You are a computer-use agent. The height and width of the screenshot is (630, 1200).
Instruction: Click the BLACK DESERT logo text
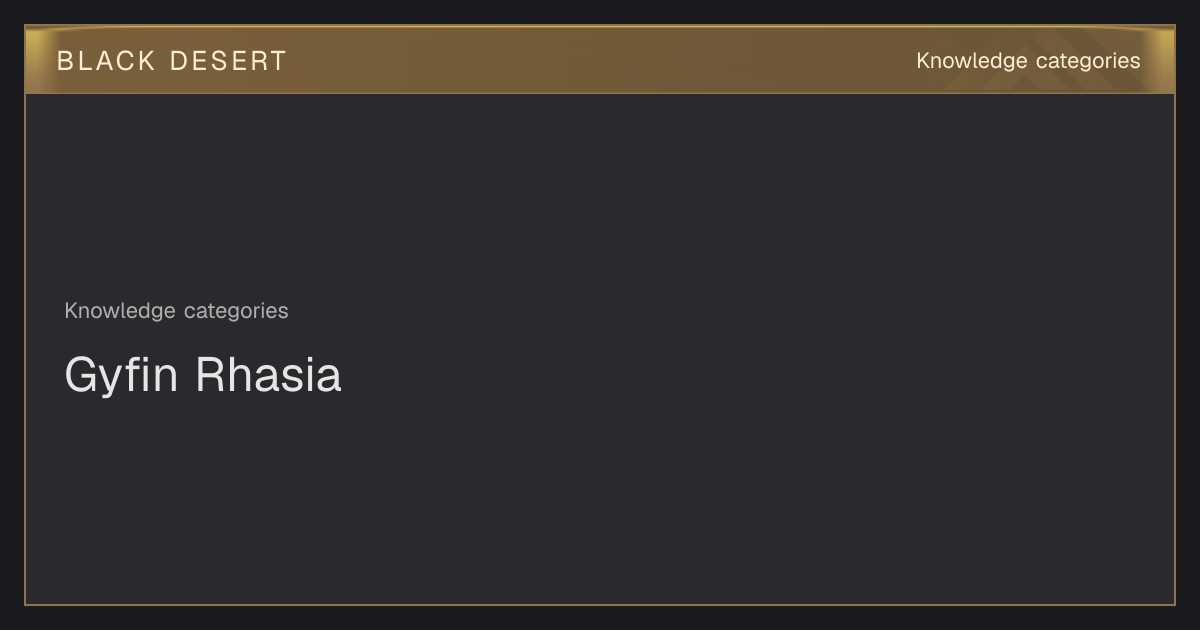[171, 61]
